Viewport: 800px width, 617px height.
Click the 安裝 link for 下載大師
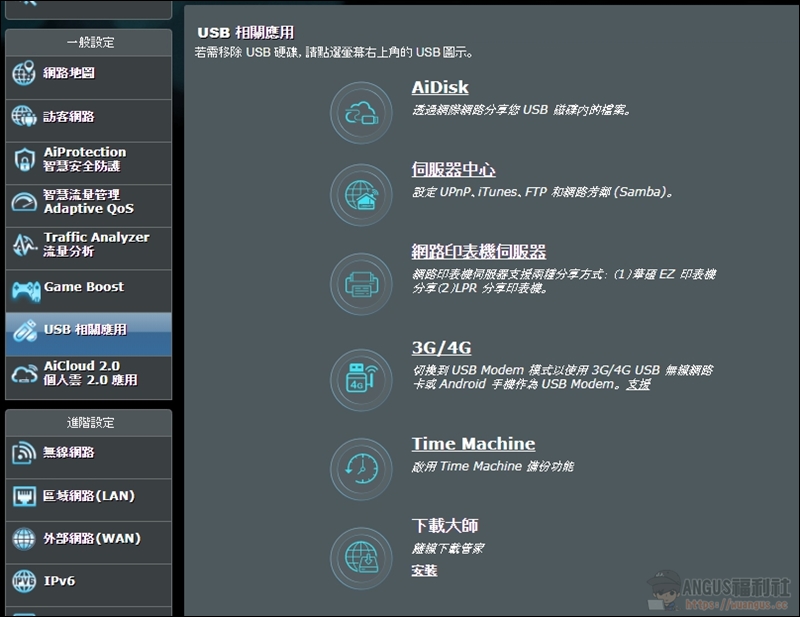(424, 571)
